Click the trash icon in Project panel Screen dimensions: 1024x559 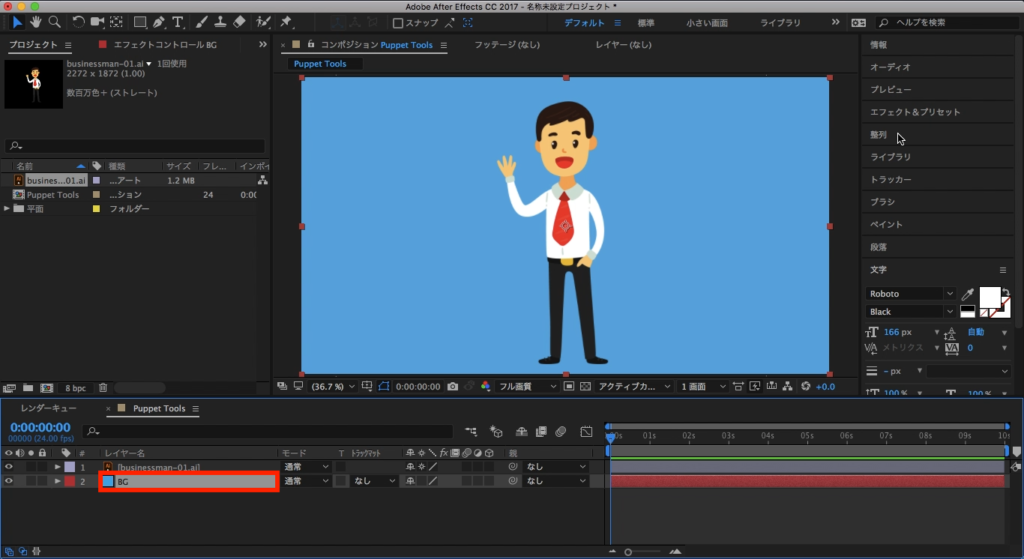pos(103,387)
